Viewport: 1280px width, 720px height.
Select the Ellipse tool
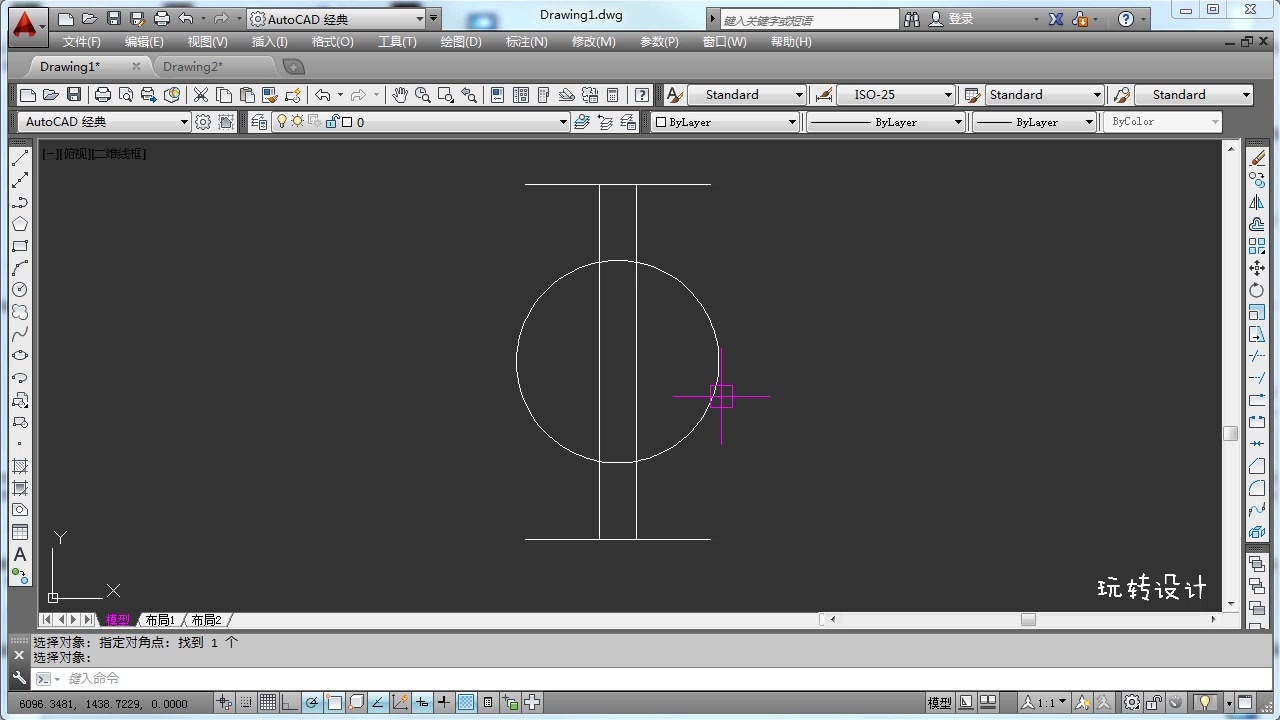20,356
